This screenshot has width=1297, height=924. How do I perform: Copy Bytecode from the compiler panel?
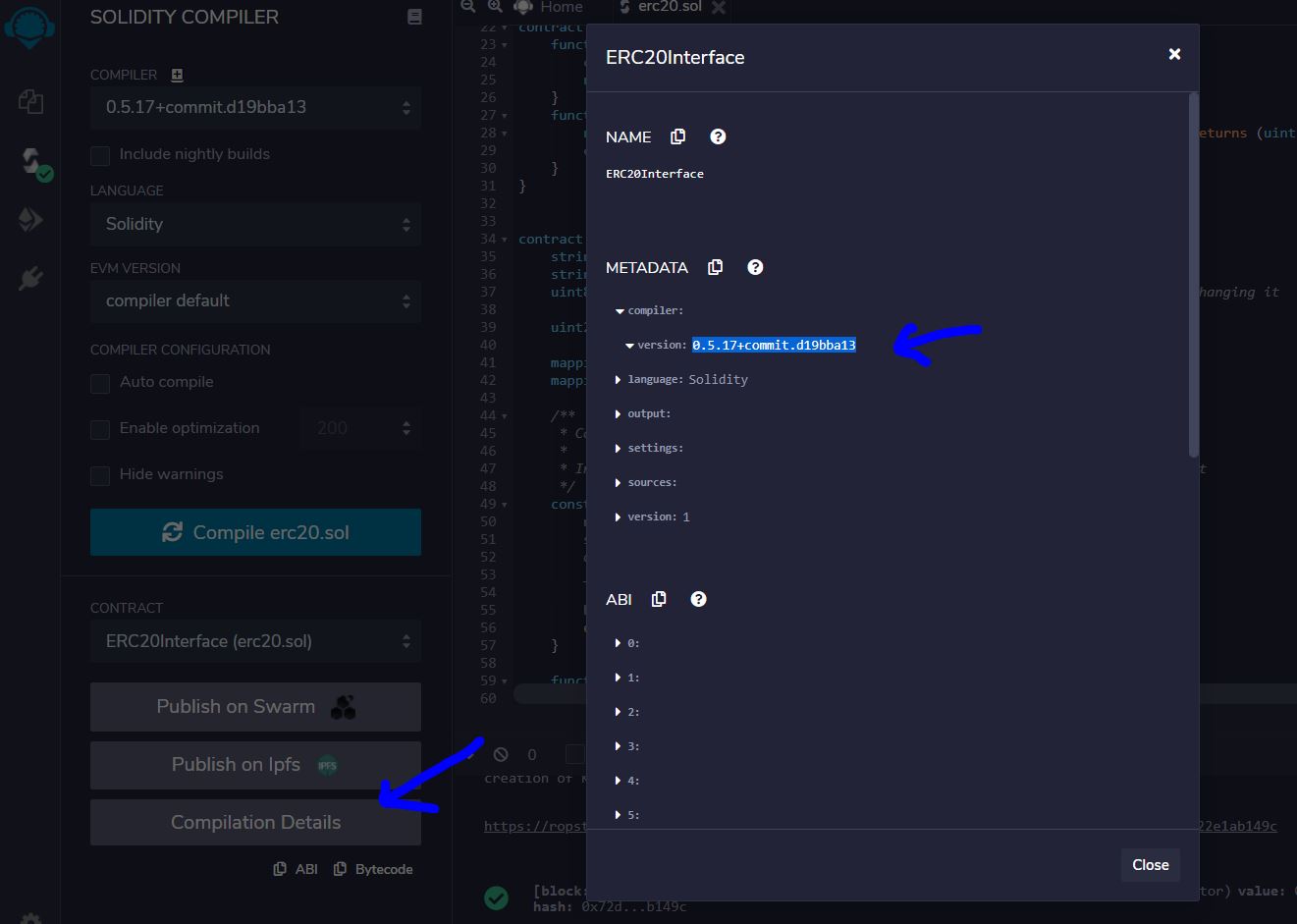(373, 869)
